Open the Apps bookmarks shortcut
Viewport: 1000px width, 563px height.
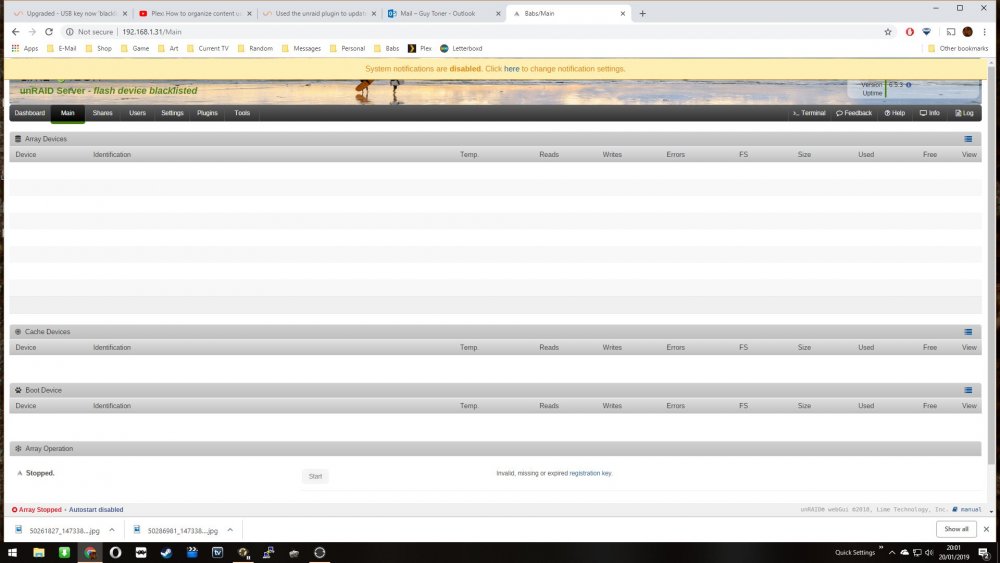click(x=25, y=48)
